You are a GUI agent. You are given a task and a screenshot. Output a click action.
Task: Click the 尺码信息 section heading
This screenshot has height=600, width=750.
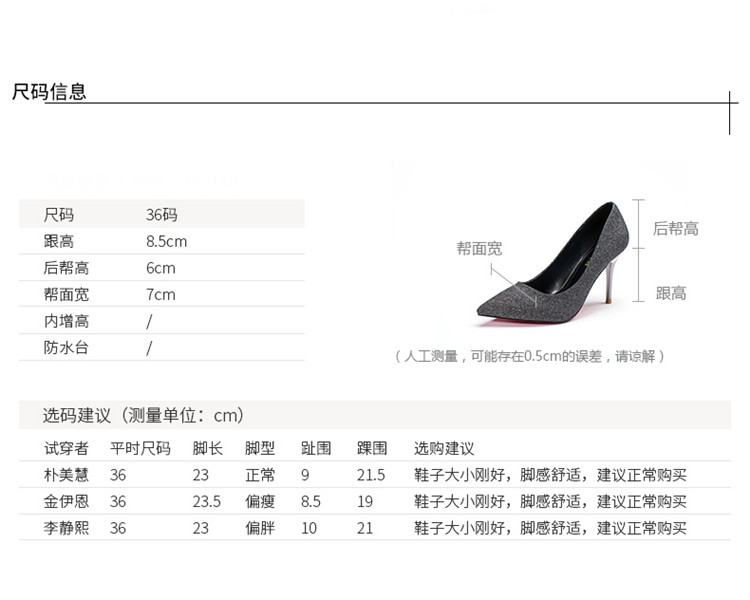[x=49, y=92]
